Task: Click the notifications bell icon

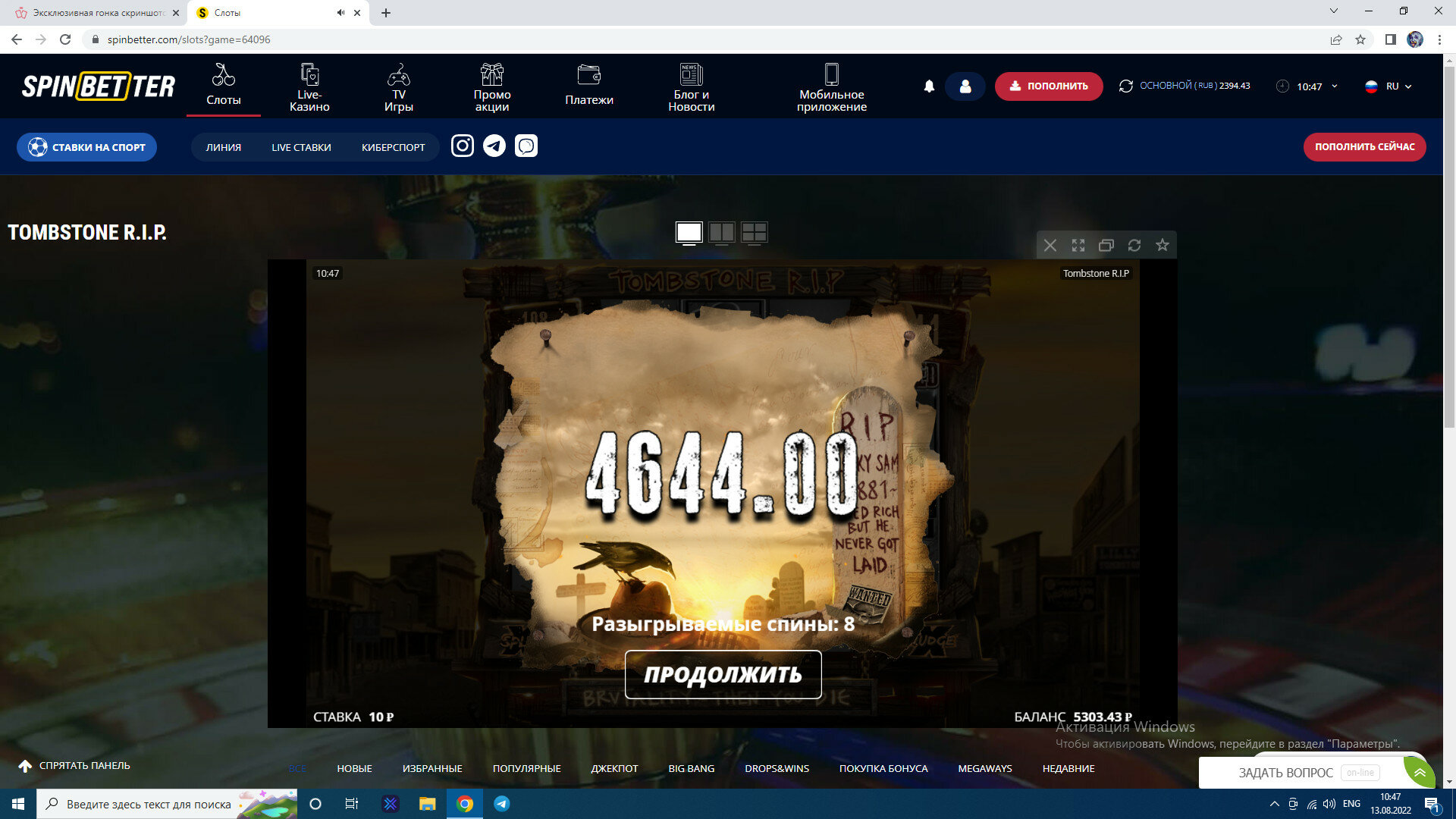Action: pyautogui.click(x=929, y=86)
